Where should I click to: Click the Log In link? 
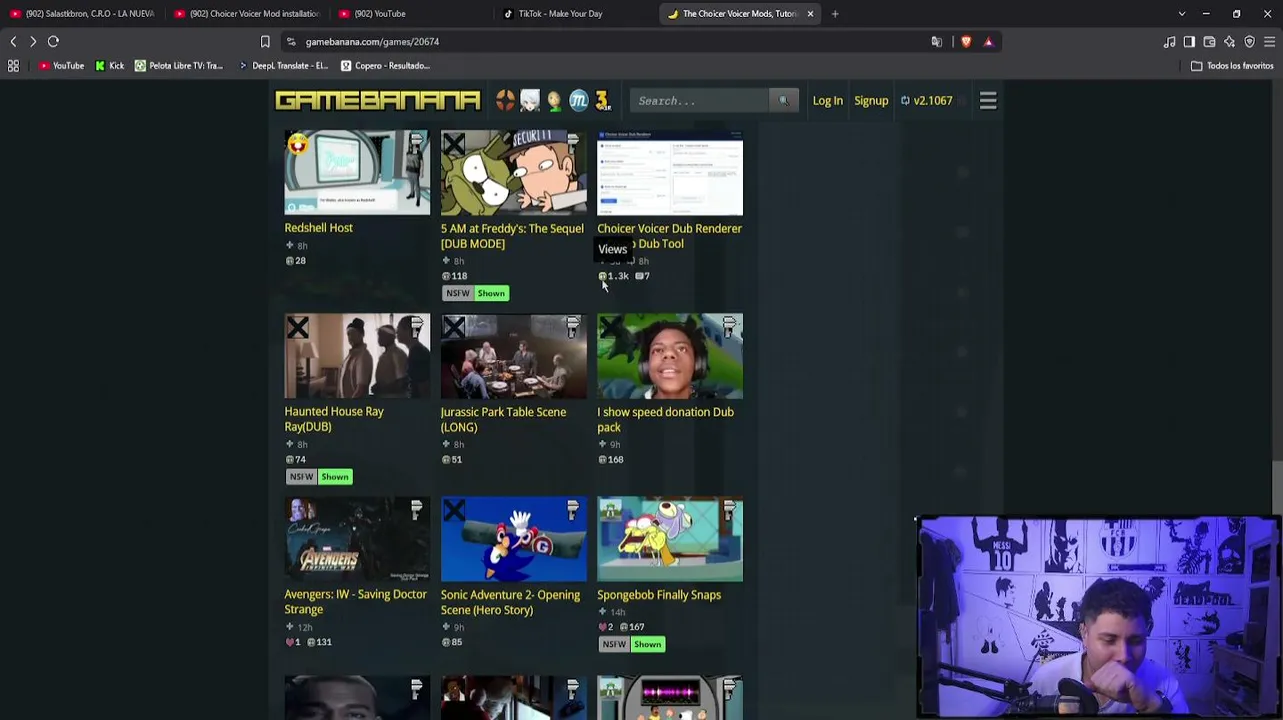tap(827, 101)
